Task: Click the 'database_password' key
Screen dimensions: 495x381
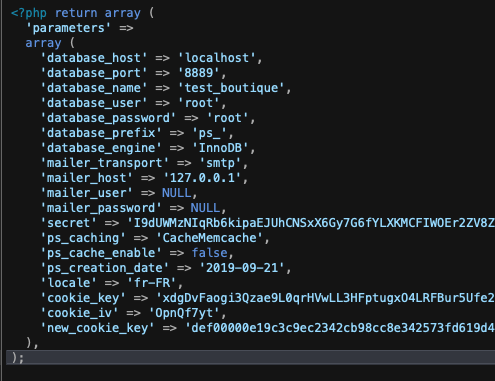Action: tap(108, 118)
